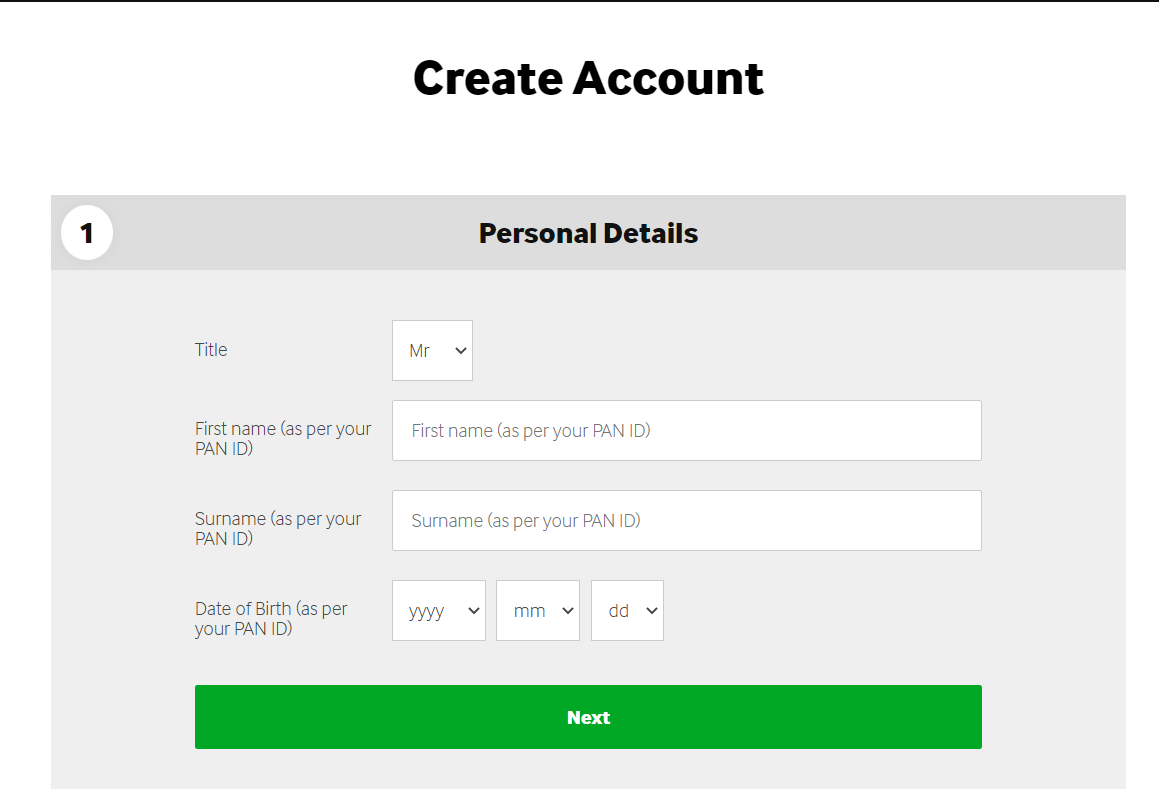Select the Mr value in Title box
The image size is (1159, 800).
point(419,351)
